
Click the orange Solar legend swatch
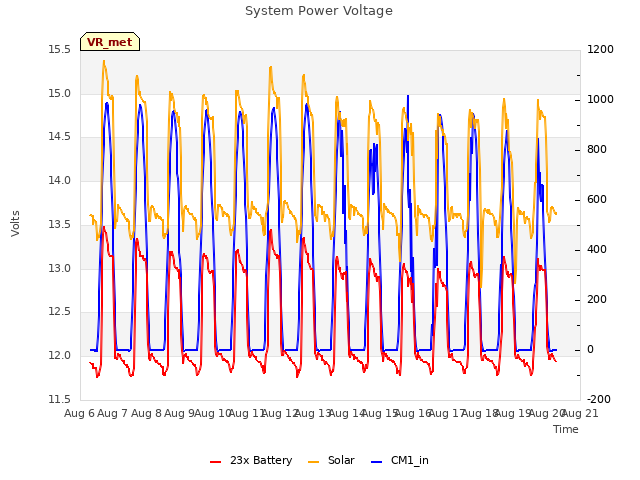point(313,462)
